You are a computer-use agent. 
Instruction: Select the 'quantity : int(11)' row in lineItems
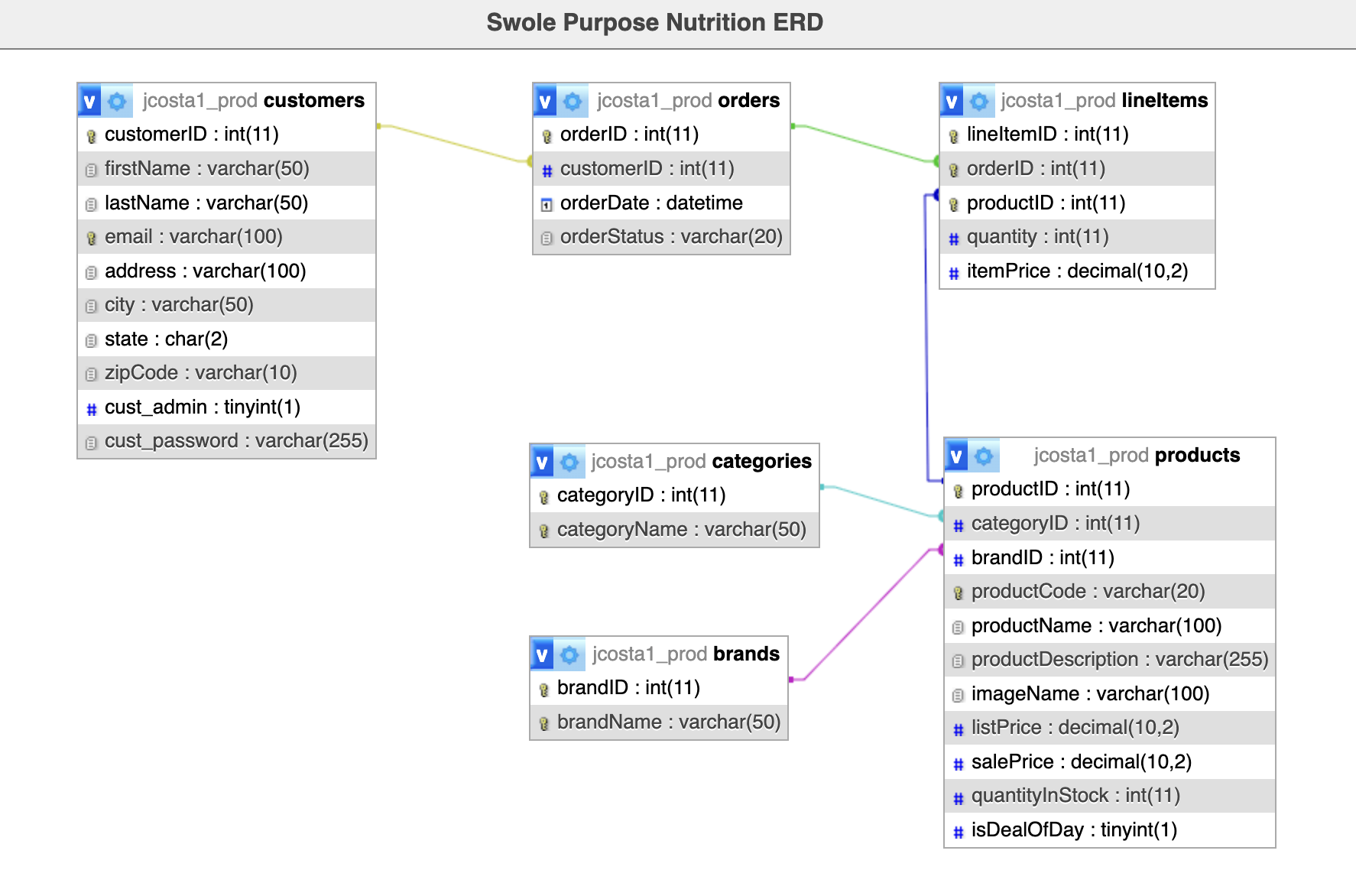coord(1077,236)
